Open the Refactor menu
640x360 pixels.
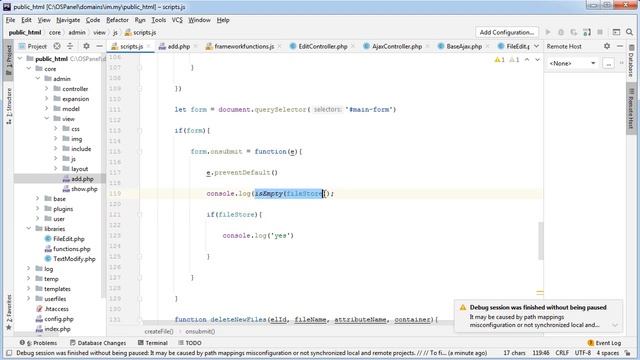117,20
